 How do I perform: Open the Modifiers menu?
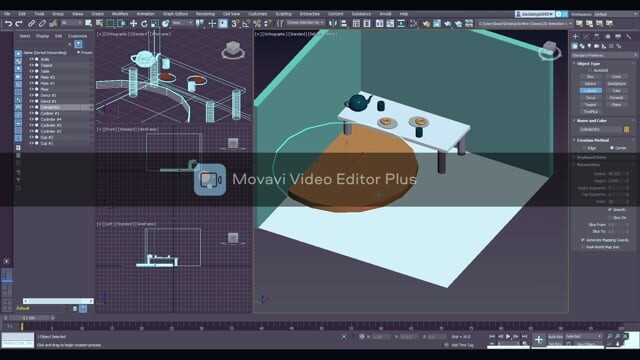coord(120,14)
